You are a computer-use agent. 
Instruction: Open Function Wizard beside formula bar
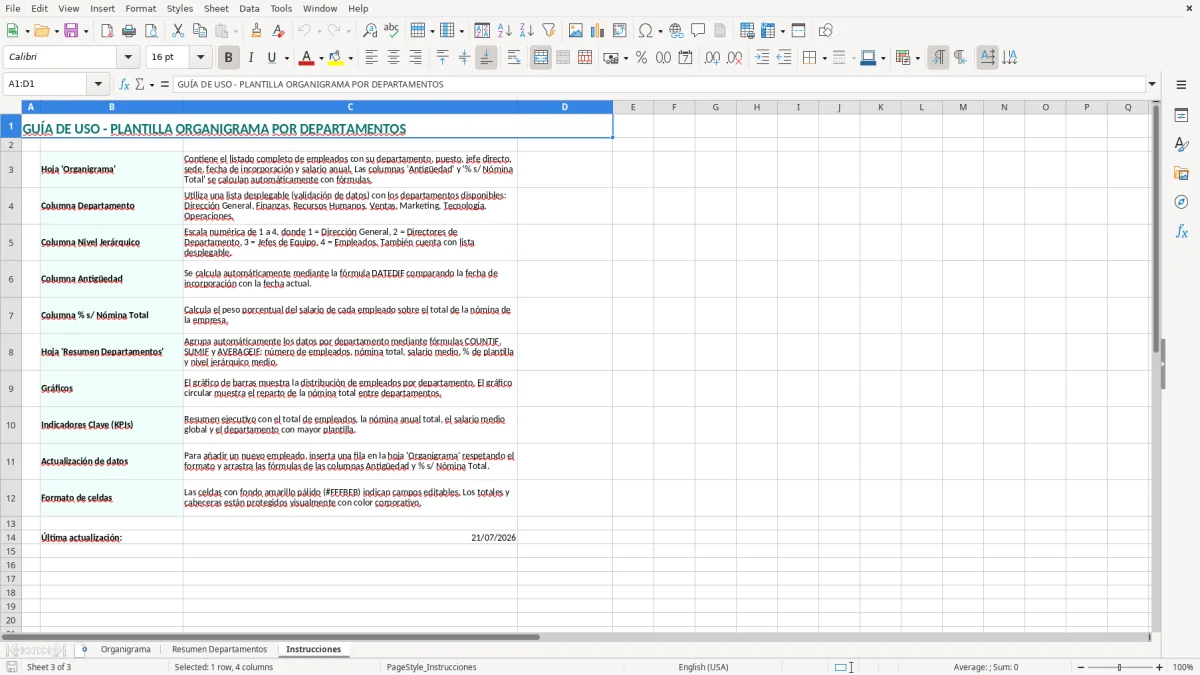pyautogui.click(x=124, y=84)
